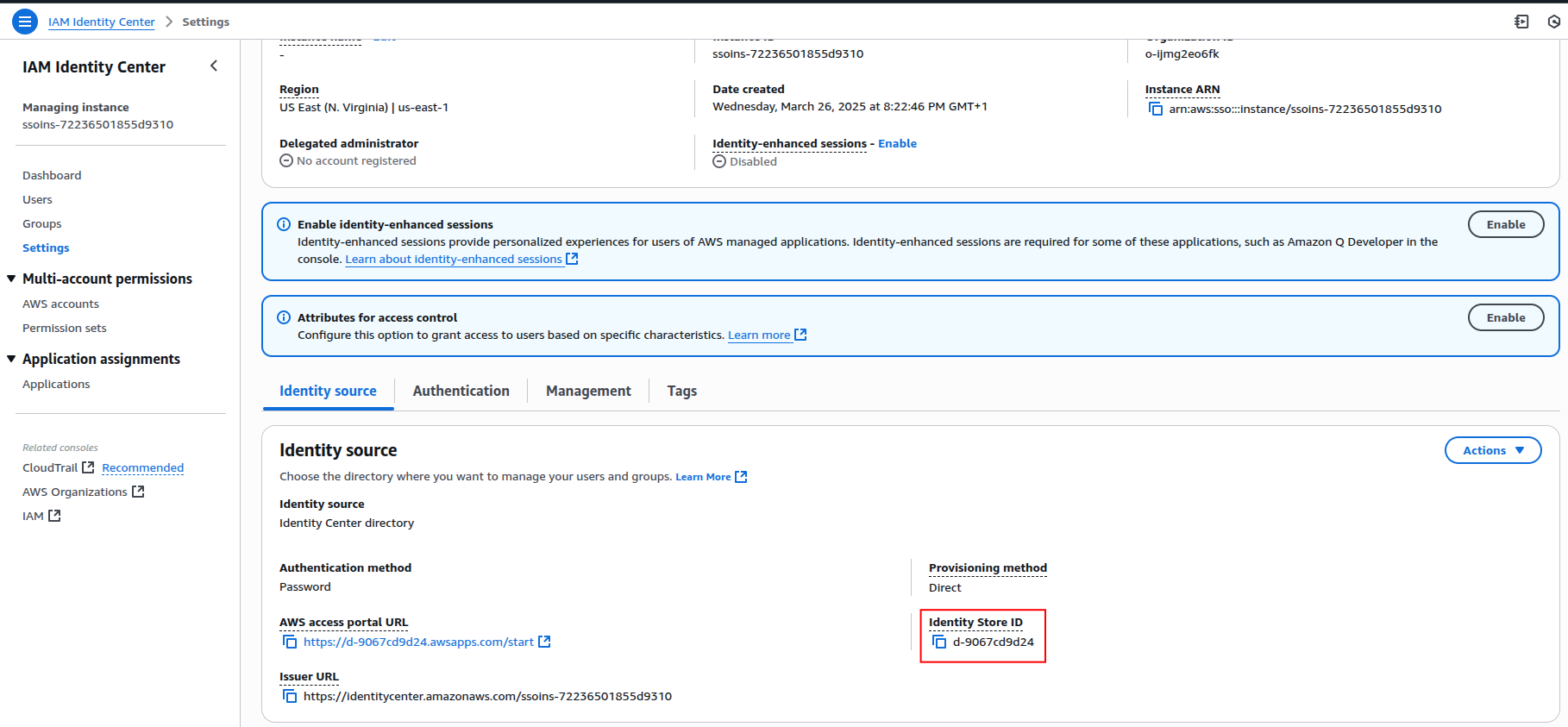This screenshot has width=1568, height=727.
Task: Collapse Multi-account permissions section
Action: pyautogui.click(x=12, y=279)
